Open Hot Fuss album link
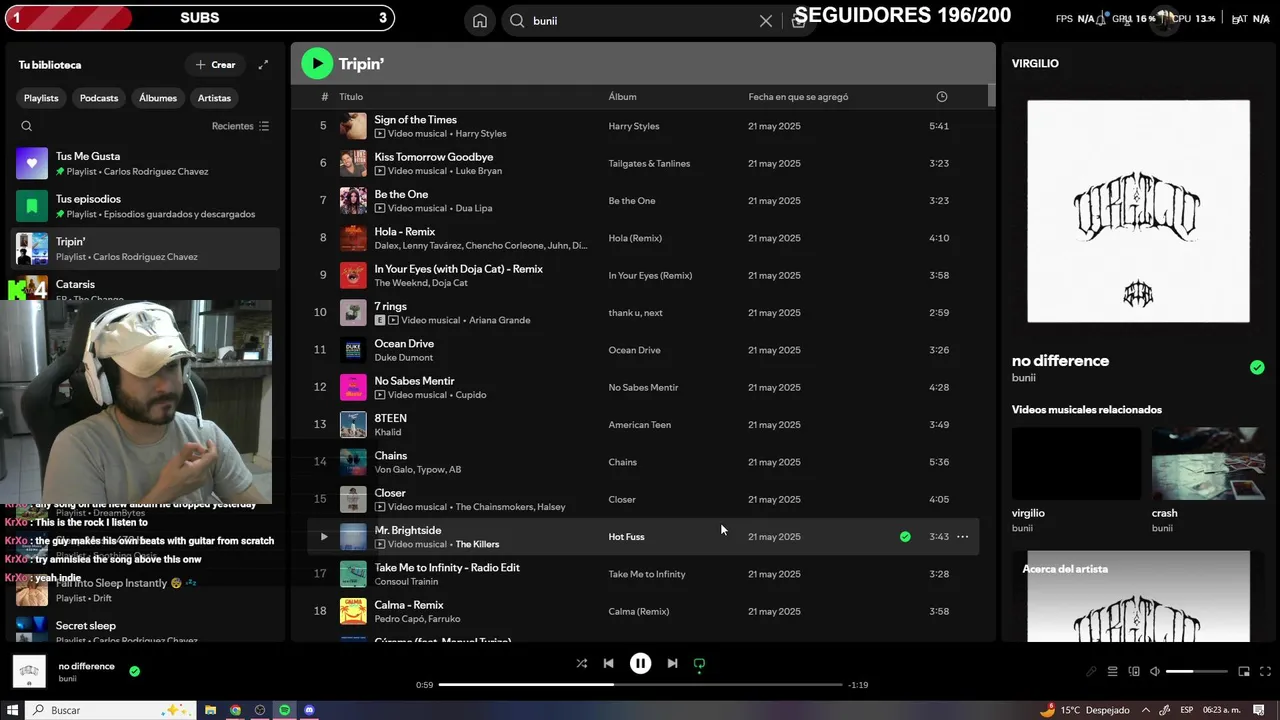The image size is (1280, 720). [x=626, y=537]
